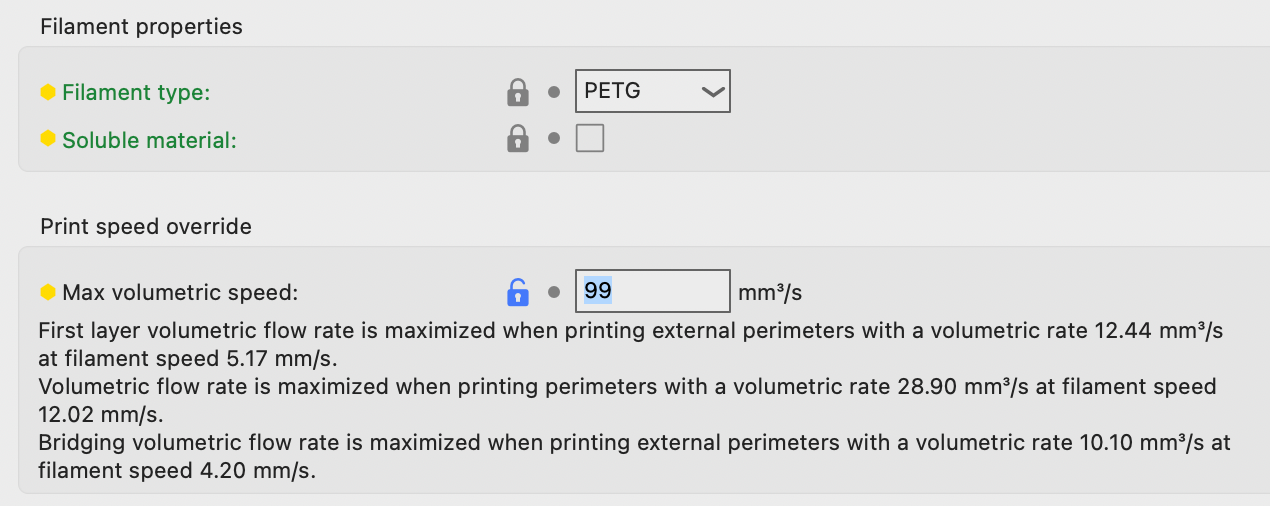Click the Max volumetric speed label
Viewport: 1270px width, 506px height.
(180, 293)
